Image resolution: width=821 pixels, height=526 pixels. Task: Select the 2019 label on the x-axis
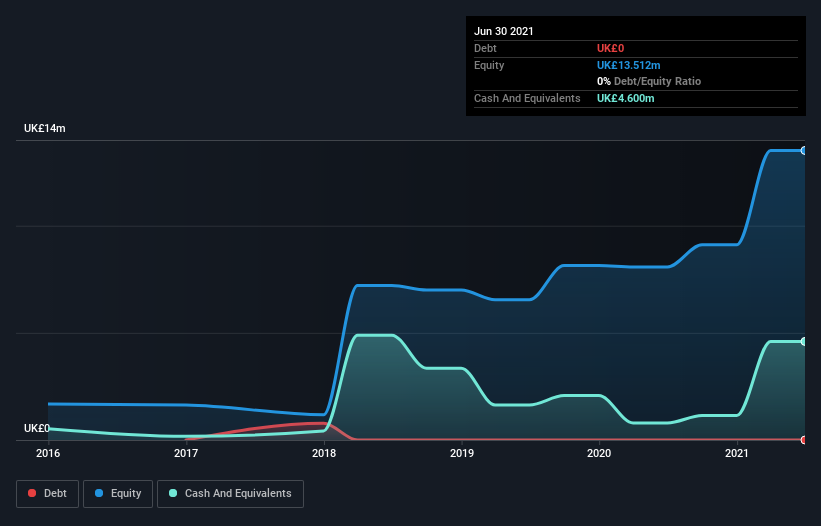pyautogui.click(x=462, y=453)
